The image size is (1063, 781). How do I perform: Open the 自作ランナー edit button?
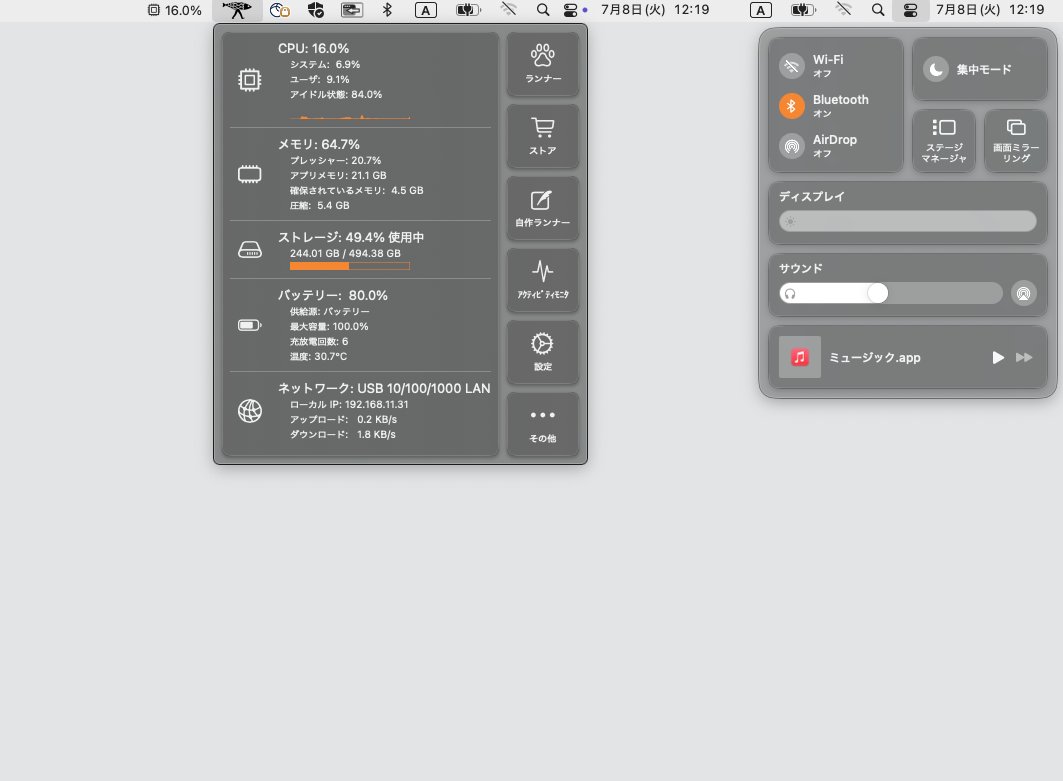pos(543,208)
